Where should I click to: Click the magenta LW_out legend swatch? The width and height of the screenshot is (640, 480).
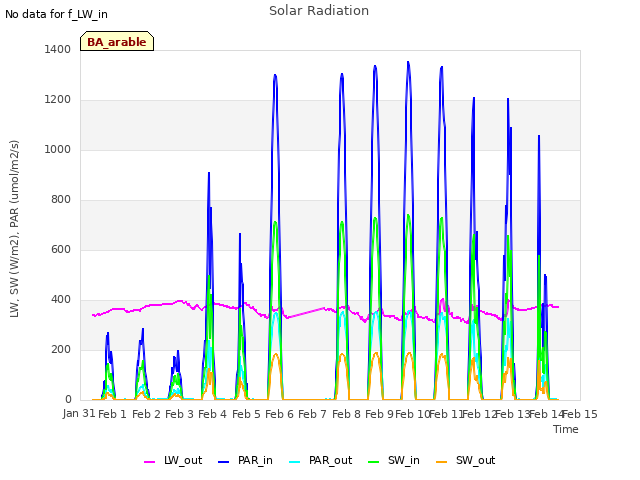coord(149,462)
